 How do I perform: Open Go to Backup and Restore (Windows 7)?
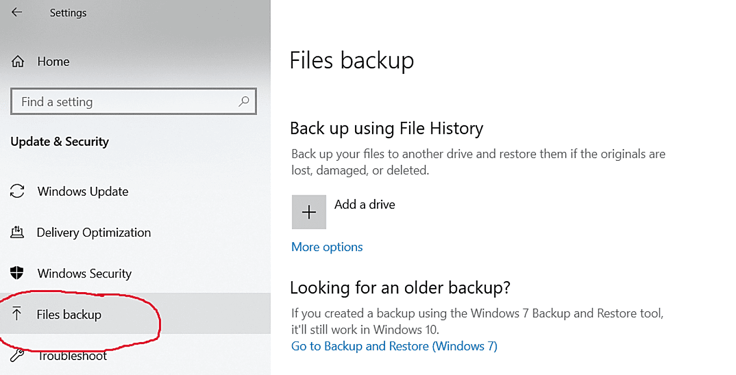pyautogui.click(x=394, y=346)
